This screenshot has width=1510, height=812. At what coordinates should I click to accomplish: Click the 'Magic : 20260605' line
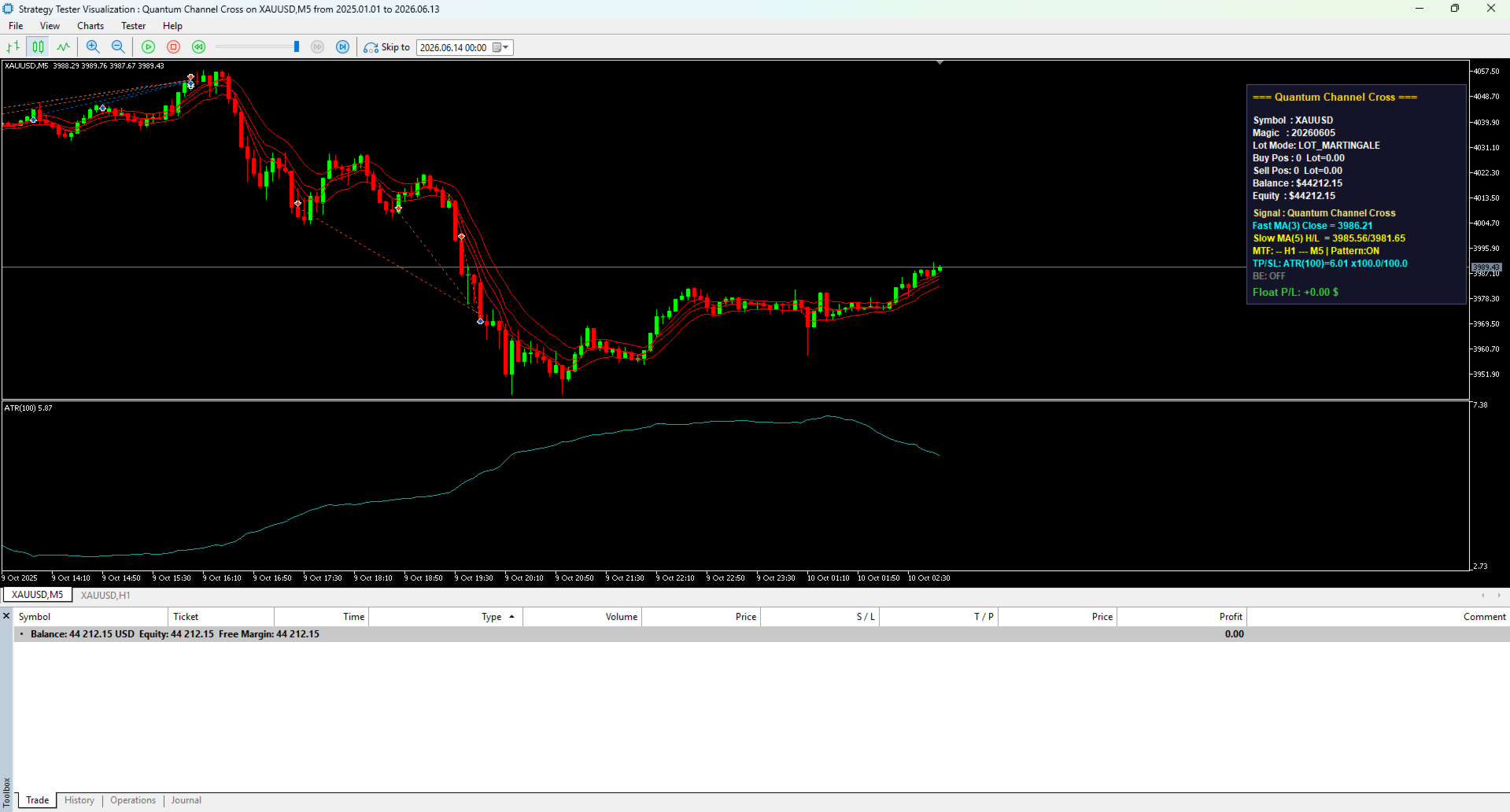(1294, 133)
